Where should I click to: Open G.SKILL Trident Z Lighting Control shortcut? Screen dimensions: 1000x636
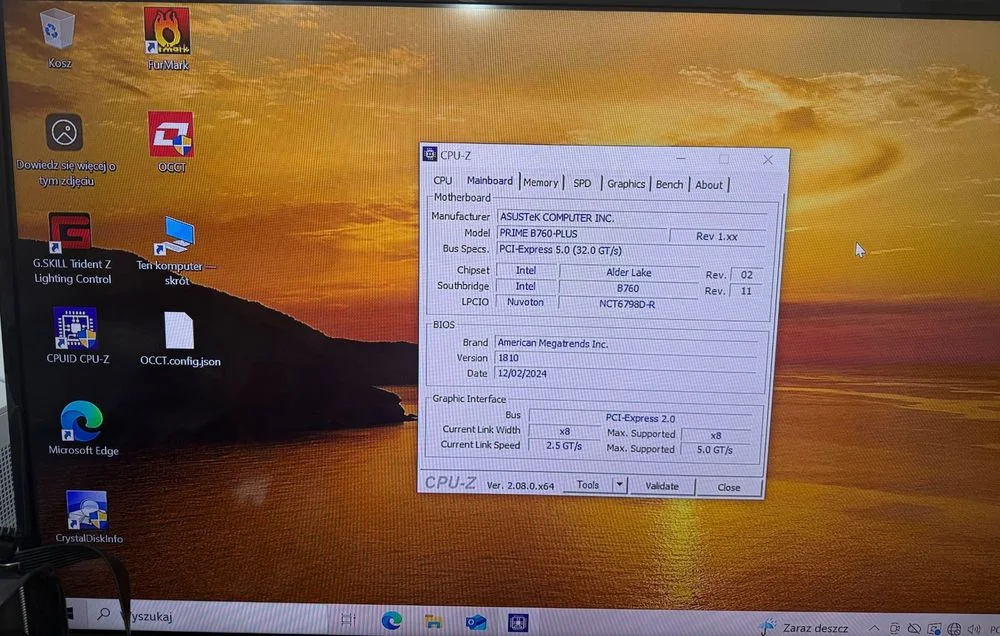coord(70,232)
